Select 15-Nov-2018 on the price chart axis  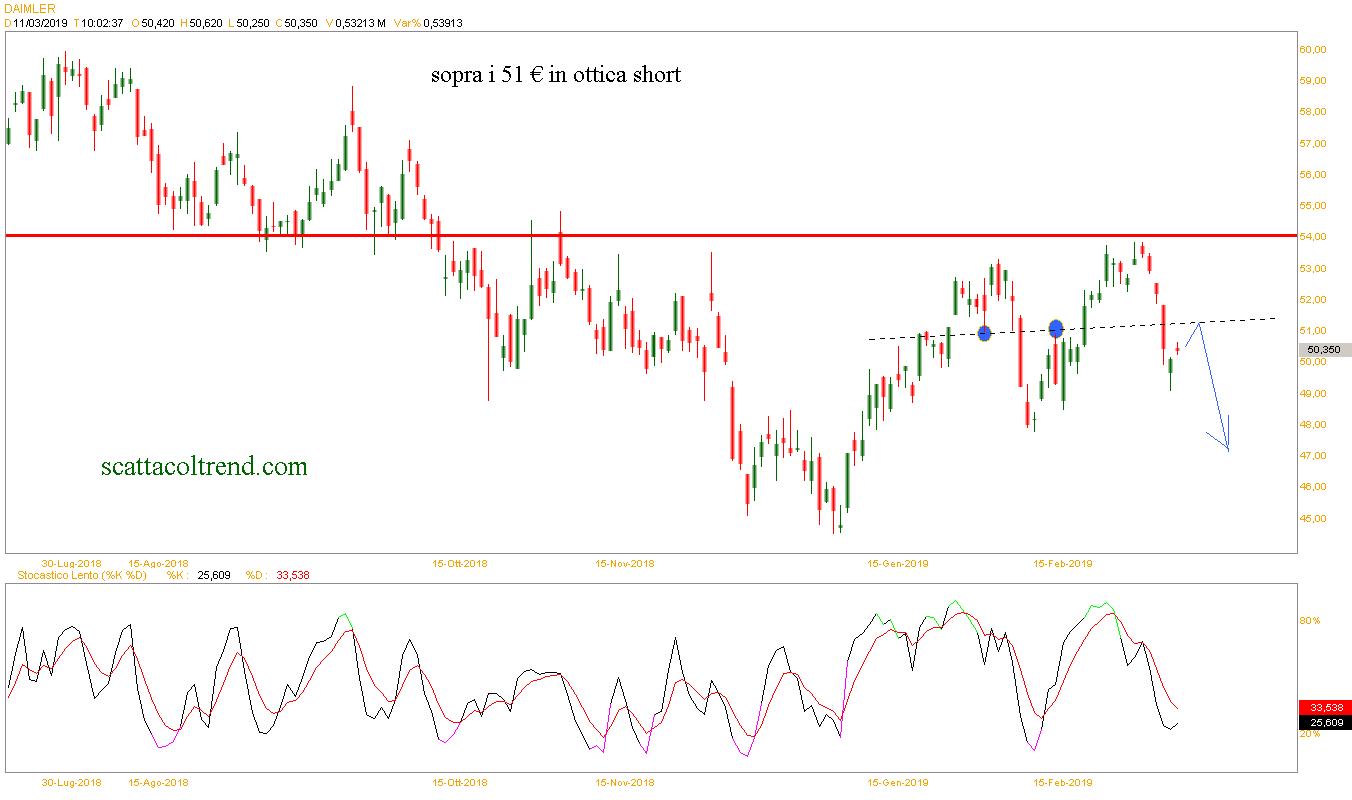point(624,563)
